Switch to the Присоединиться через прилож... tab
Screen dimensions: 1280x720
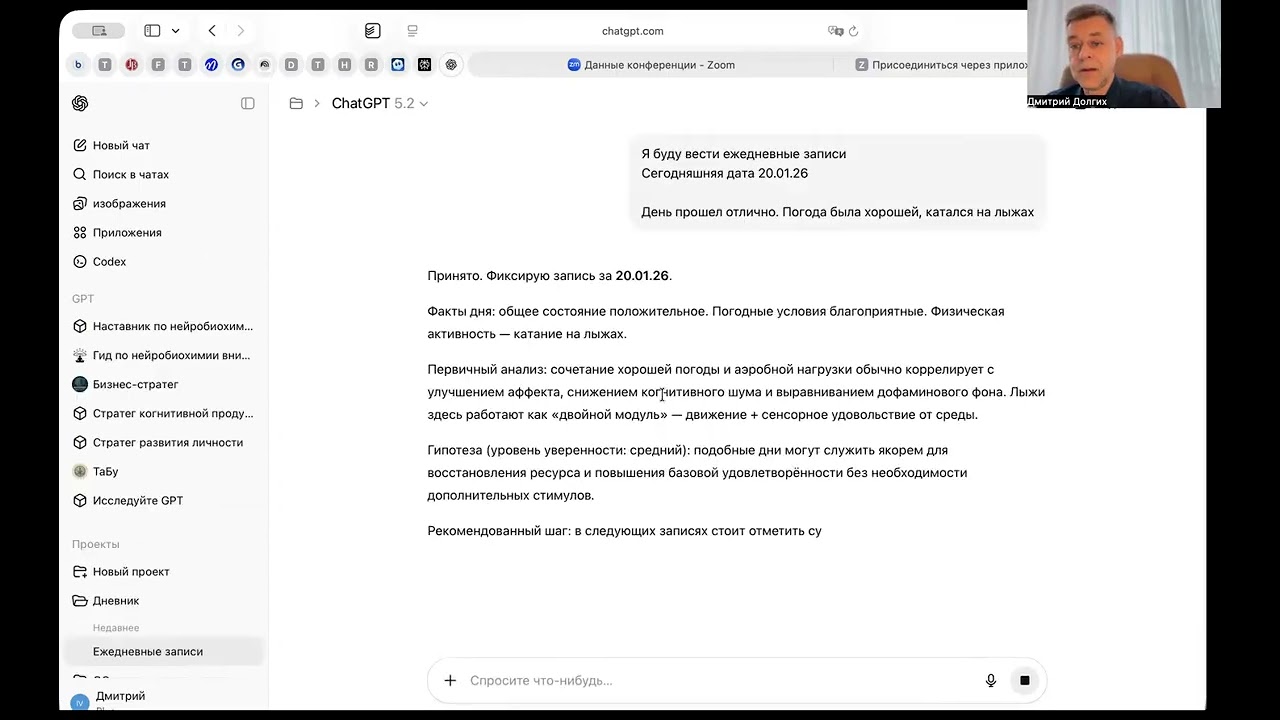[x=940, y=65]
